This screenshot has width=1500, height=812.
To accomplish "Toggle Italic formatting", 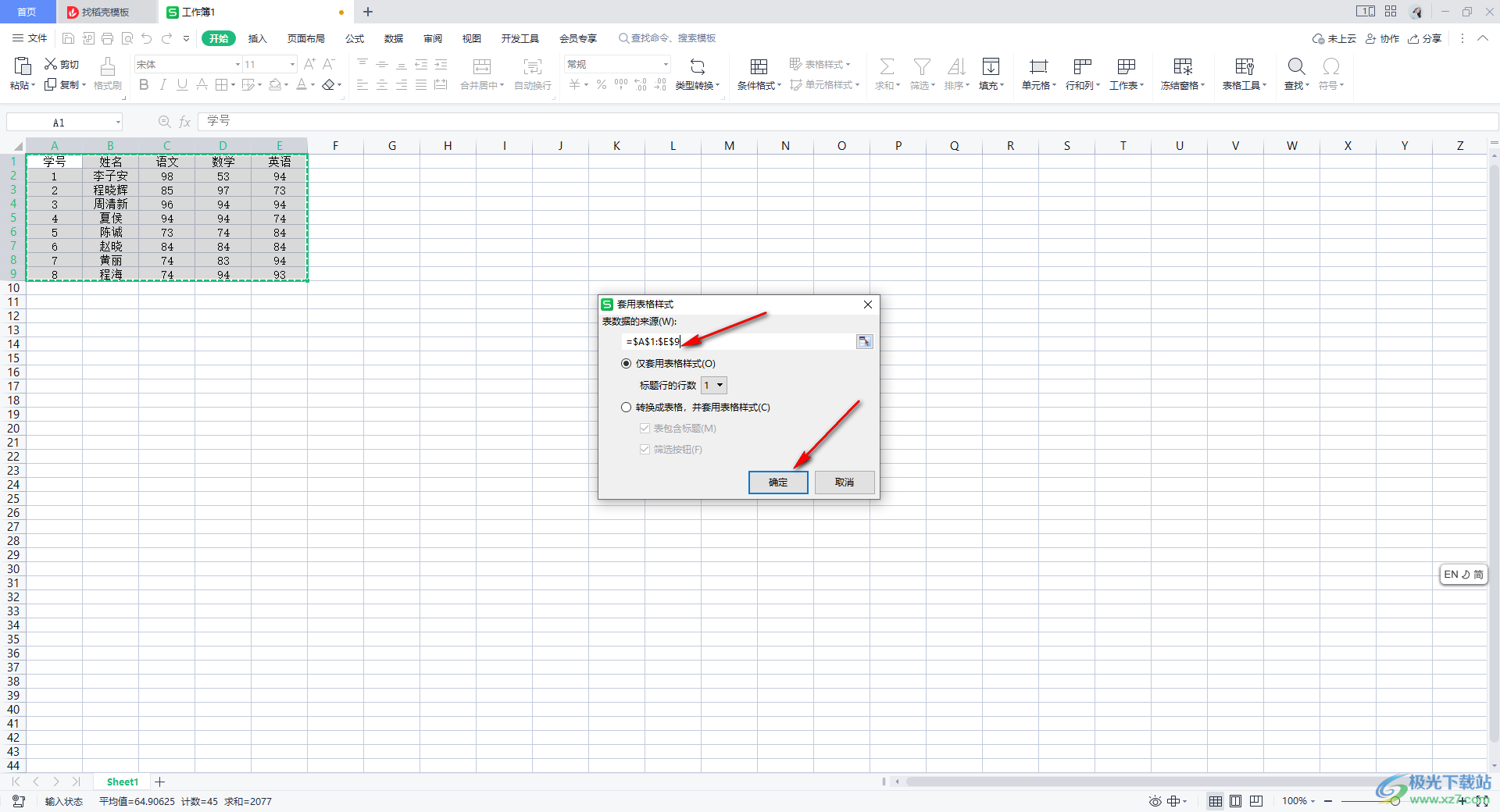I will [x=162, y=85].
